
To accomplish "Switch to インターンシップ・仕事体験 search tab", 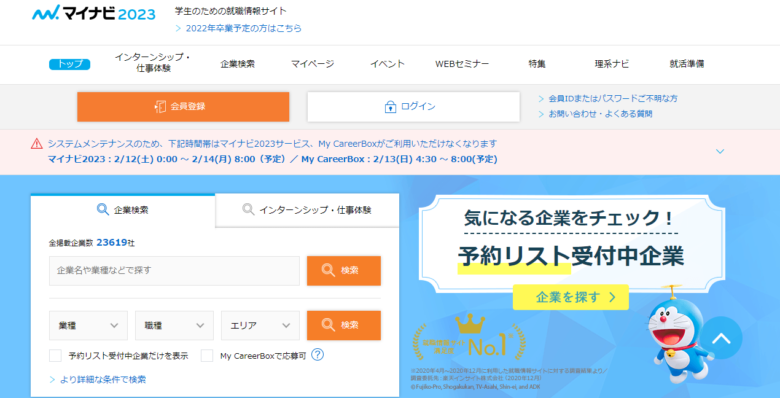I will click(x=307, y=210).
